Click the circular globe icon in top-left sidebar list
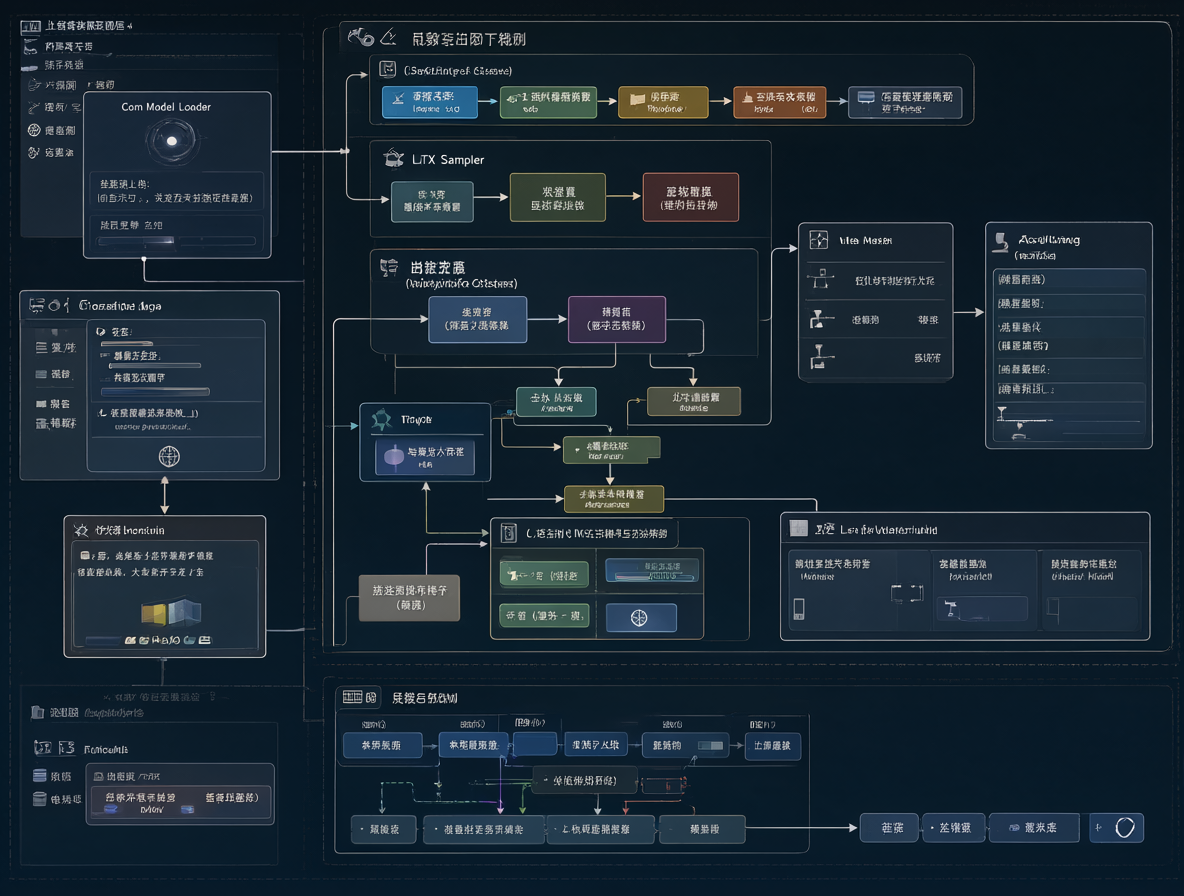Screen dimensions: 1184x896 coord(34,130)
